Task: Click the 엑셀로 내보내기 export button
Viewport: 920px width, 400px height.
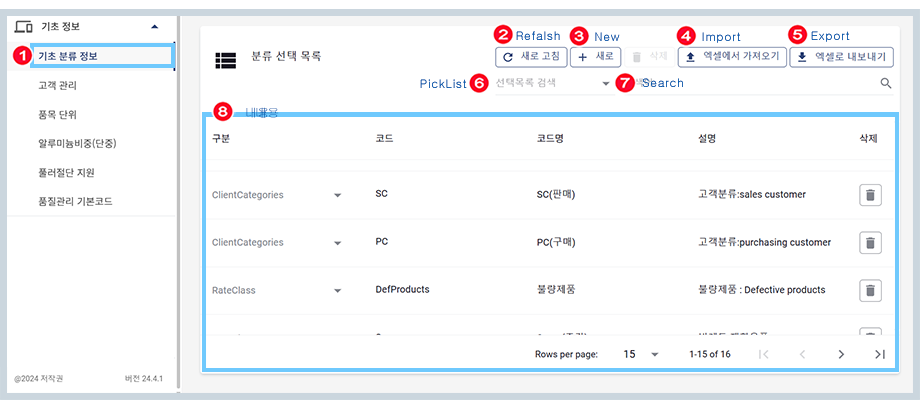Action: click(x=841, y=57)
